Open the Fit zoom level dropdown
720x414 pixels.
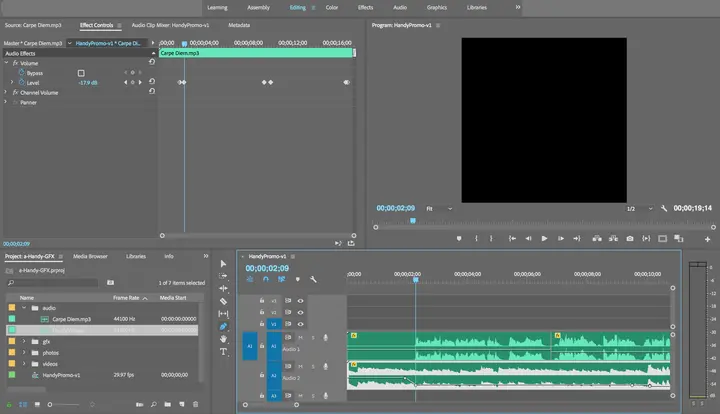click(x=439, y=208)
